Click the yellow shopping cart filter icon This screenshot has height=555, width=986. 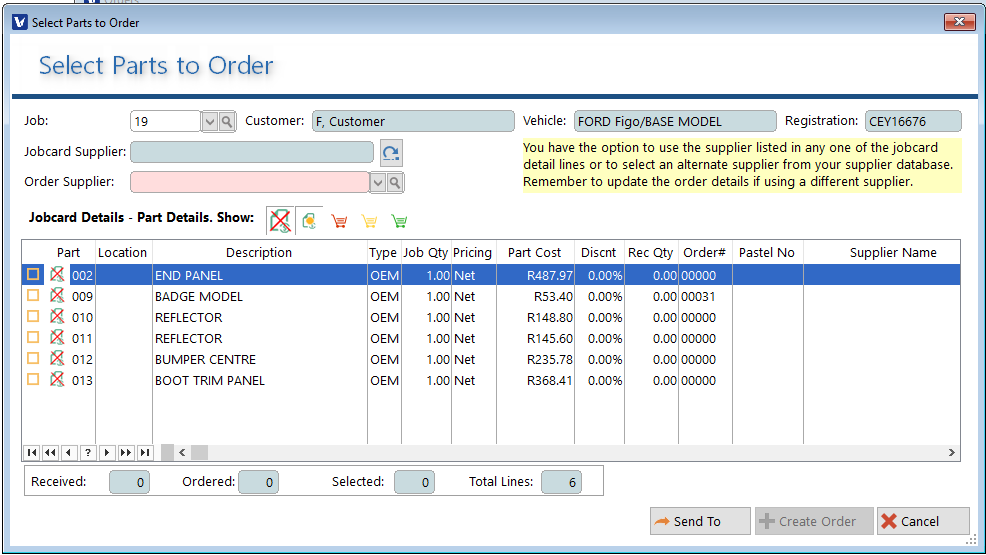click(x=369, y=221)
